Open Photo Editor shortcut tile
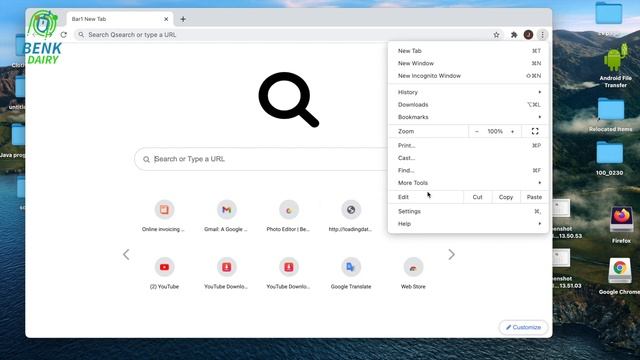This screenshot has width=640, height=360. [x=289, y=216]
